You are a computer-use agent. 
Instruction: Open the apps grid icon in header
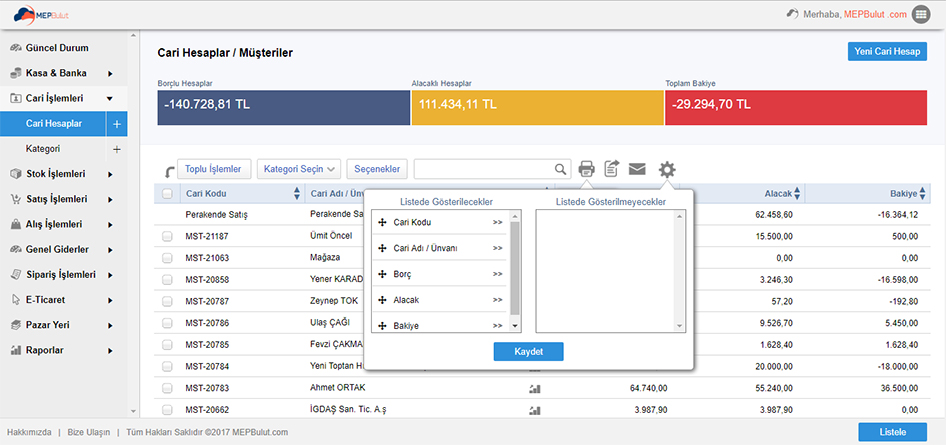click(921, 14)
